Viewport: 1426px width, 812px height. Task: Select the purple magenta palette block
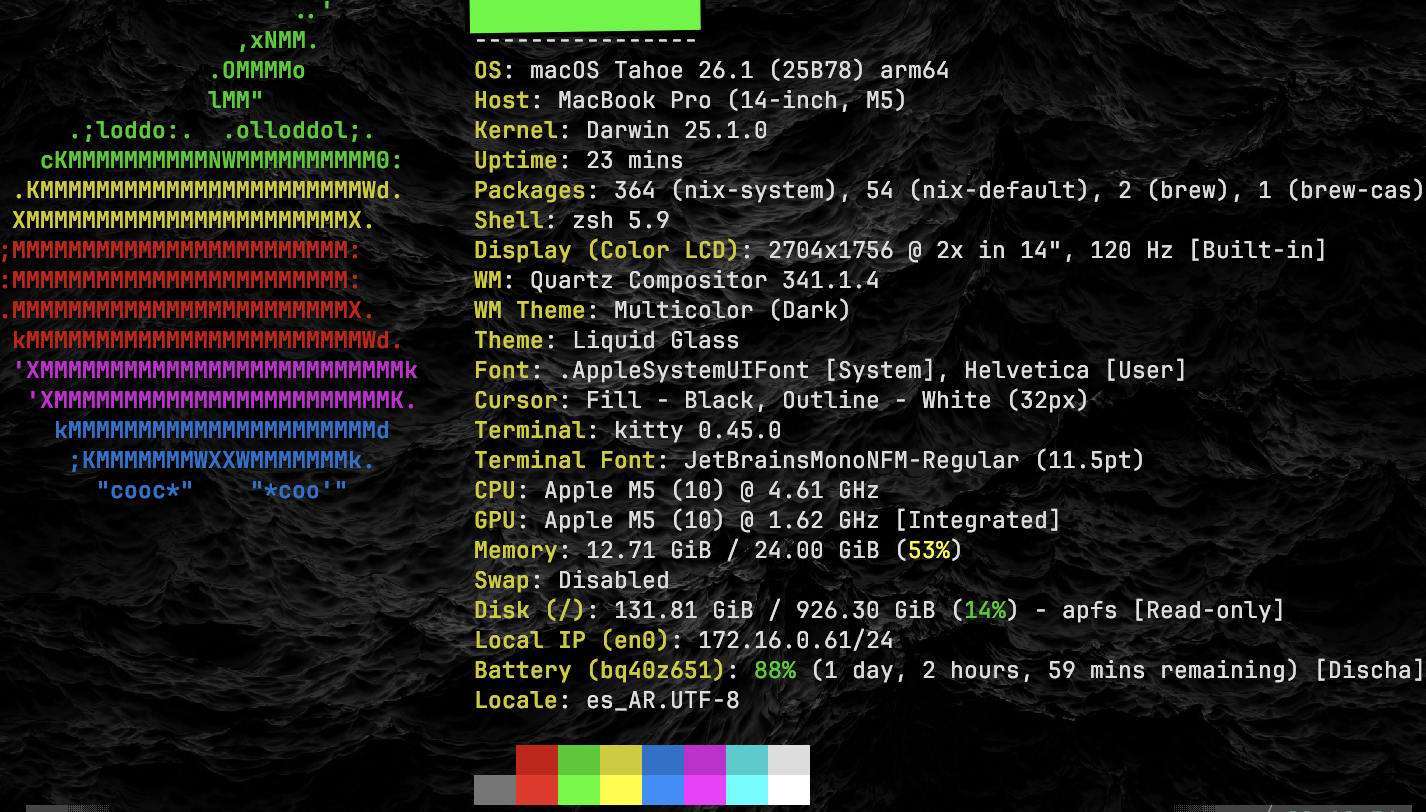(705, 760)
